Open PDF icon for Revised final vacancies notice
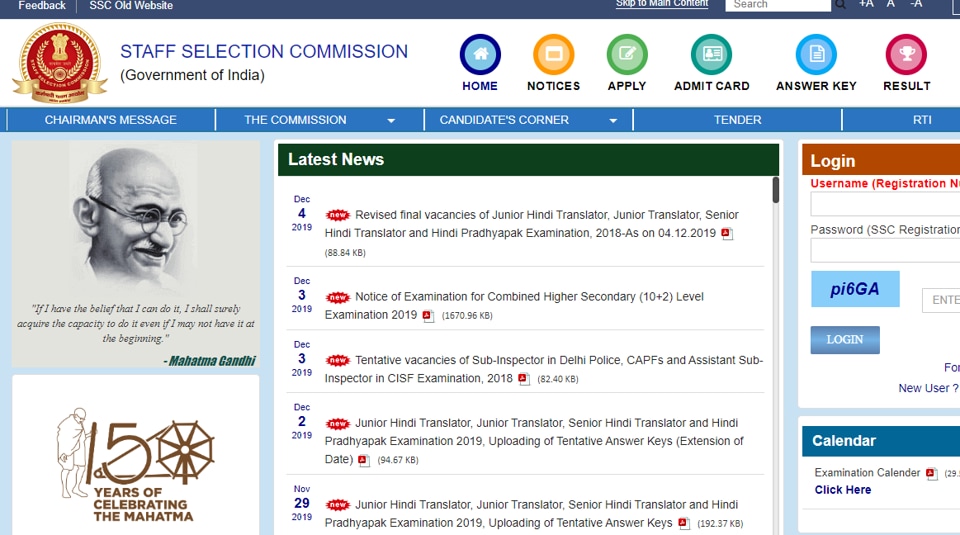 (x=727, y=233)
